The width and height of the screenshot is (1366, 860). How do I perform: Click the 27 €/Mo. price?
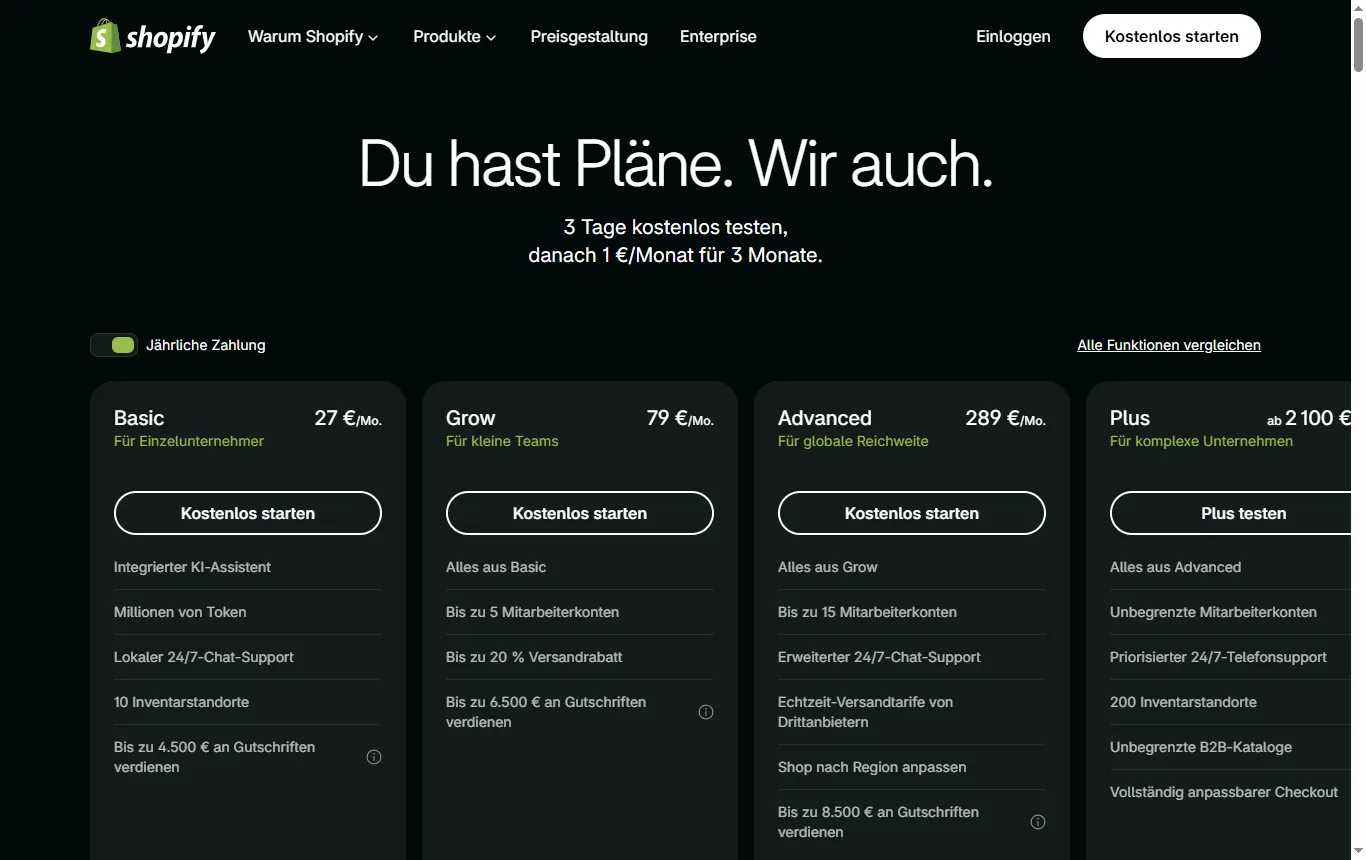click(x=348, y=418)
